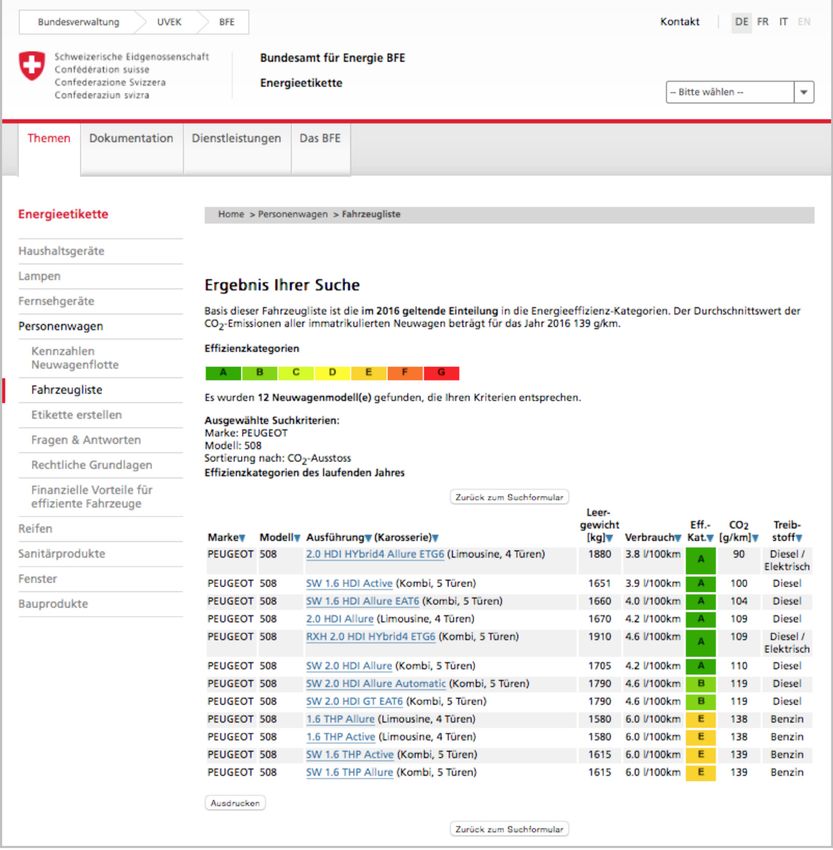Click CO2 value 90 in first row
Image resolution: width=833 pixels, height=850 pixels.
pyautogui.click(x=739, y=554)
